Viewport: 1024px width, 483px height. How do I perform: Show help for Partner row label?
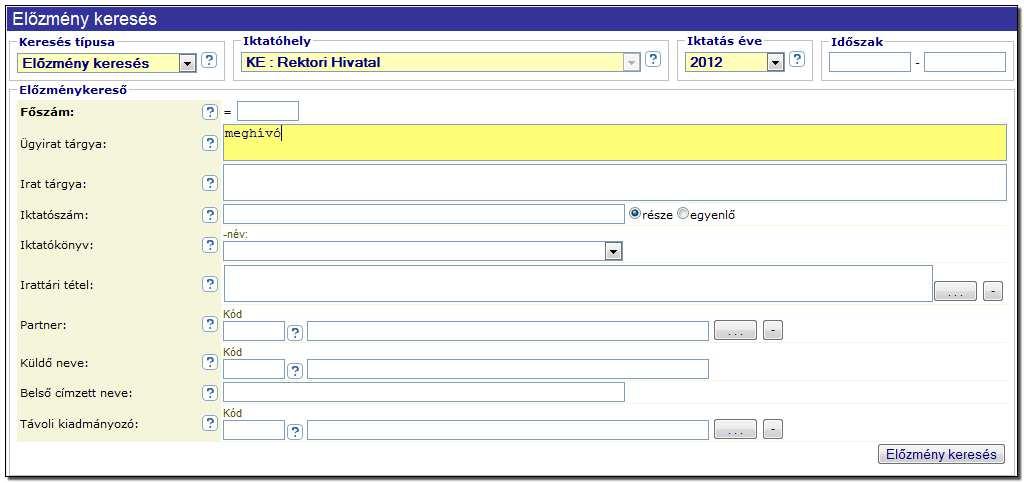point(210,324)
